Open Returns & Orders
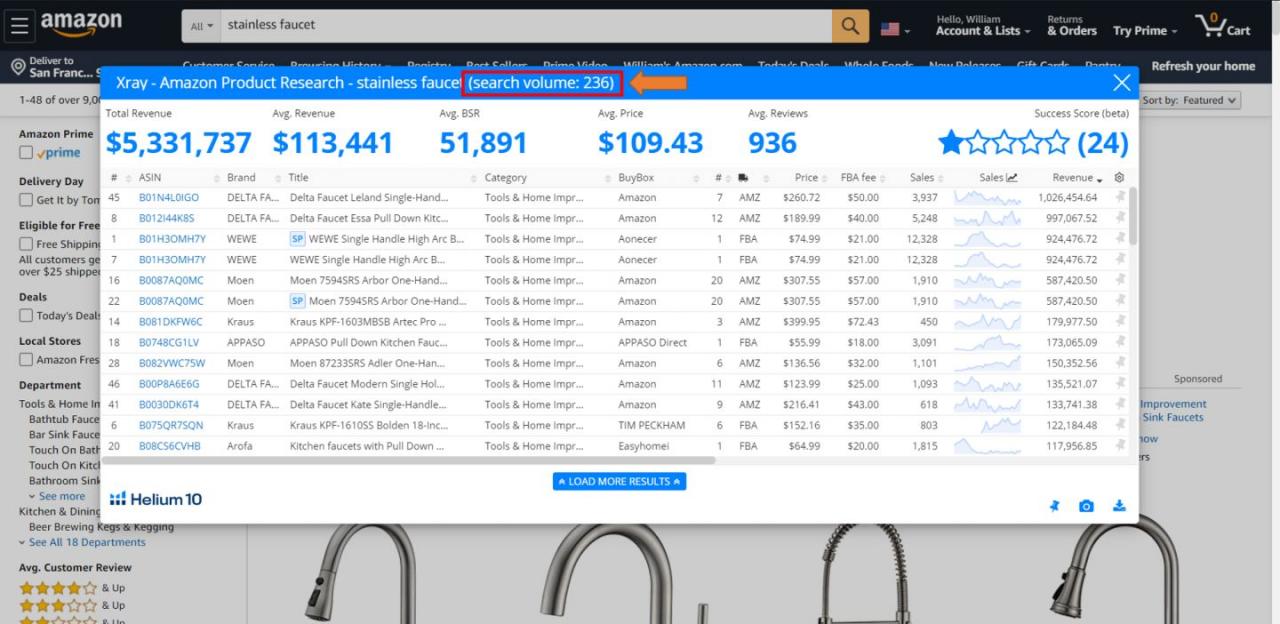The height and width of the screenshot is (624, 1280). click(1072, 26)
